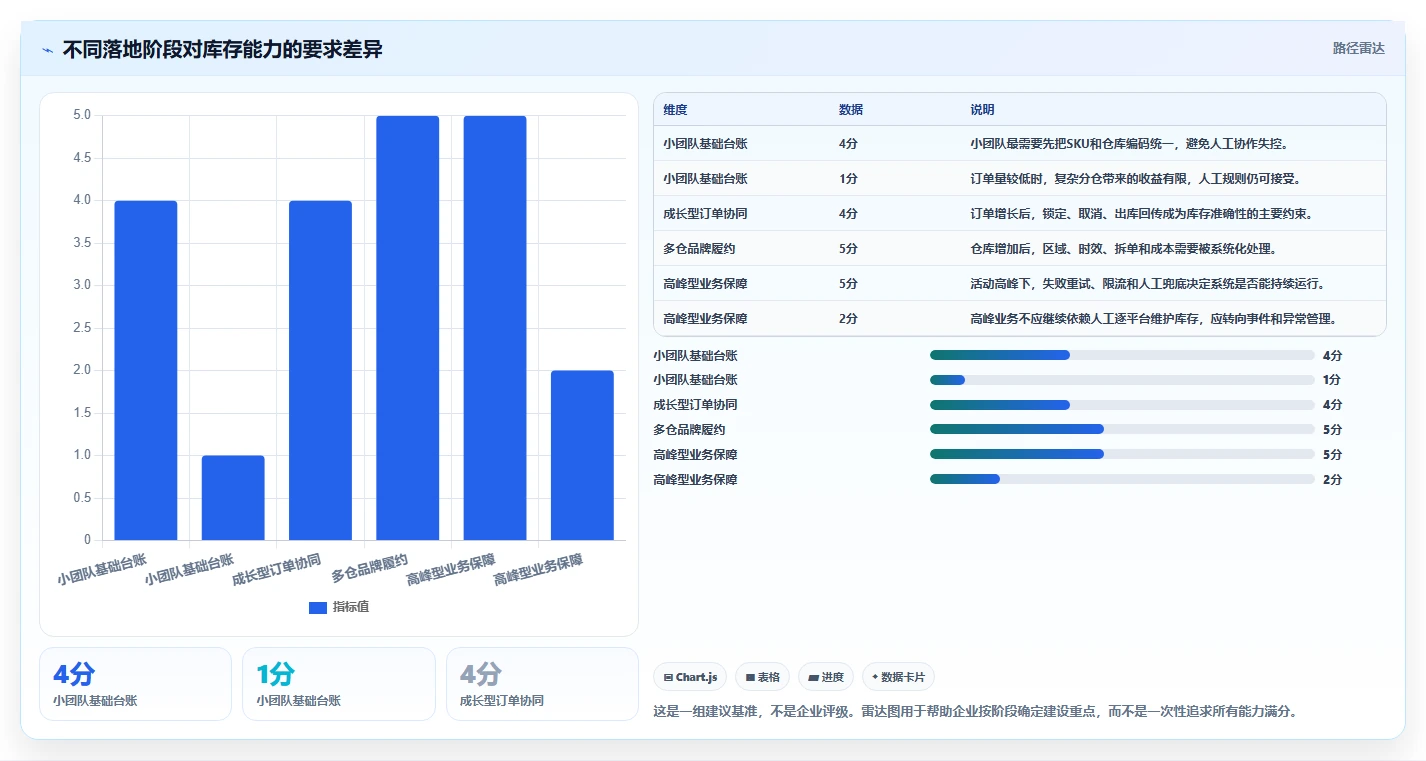Click 成长型订单协同 in the table's 维度 column
1426x761 pixels.
tap(705, 214)
